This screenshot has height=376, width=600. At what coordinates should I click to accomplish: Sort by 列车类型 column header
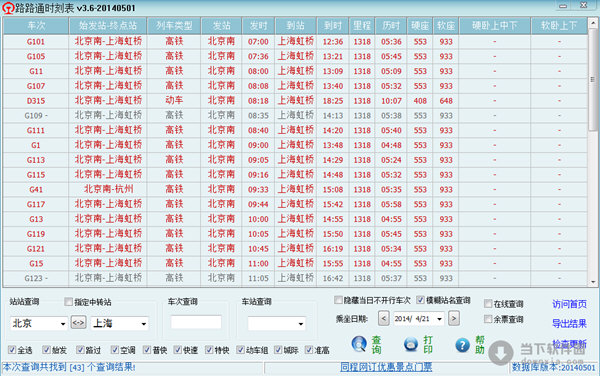coord(174,26)
